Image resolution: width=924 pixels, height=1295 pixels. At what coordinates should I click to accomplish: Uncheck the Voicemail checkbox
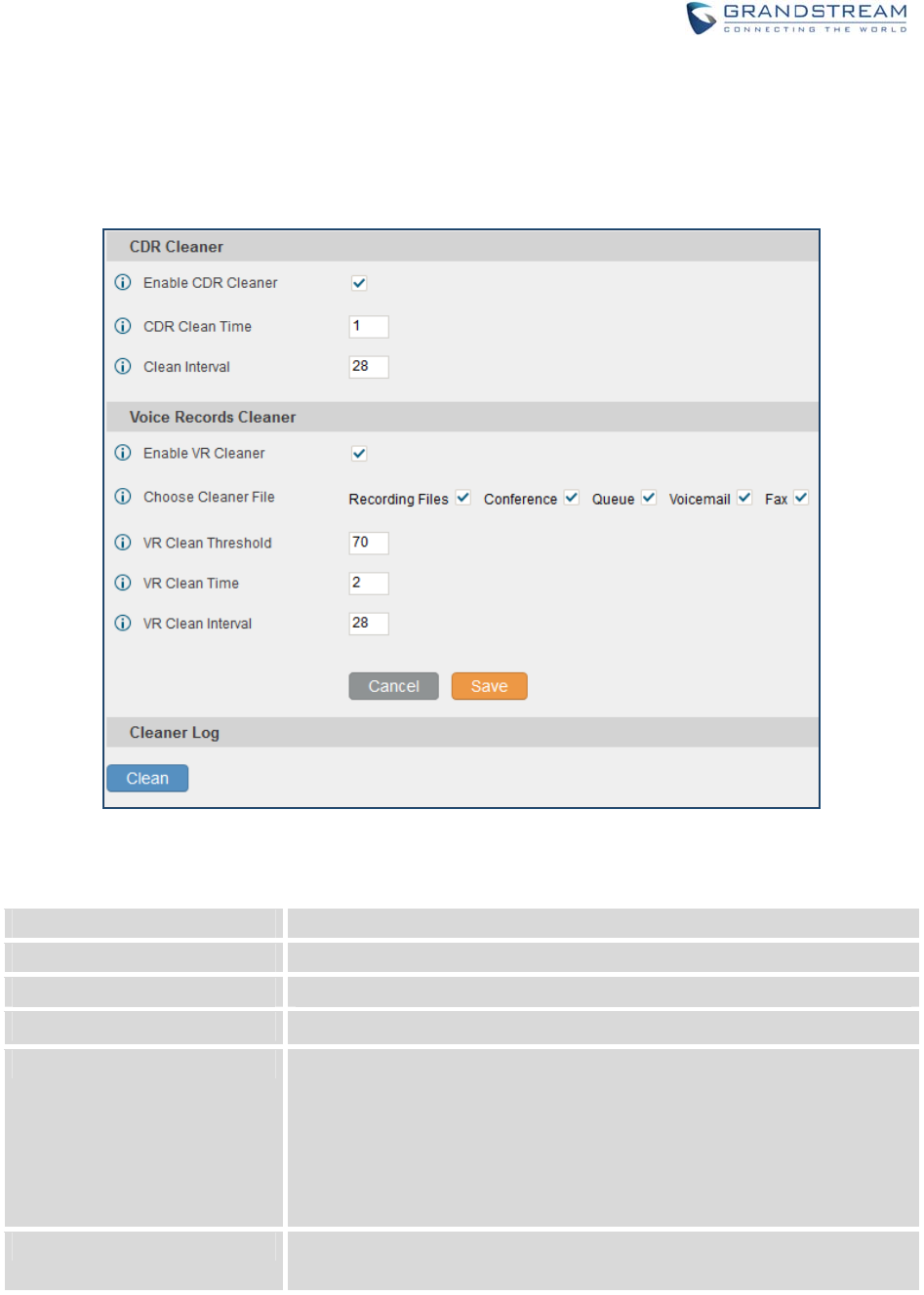pos(744,498)
